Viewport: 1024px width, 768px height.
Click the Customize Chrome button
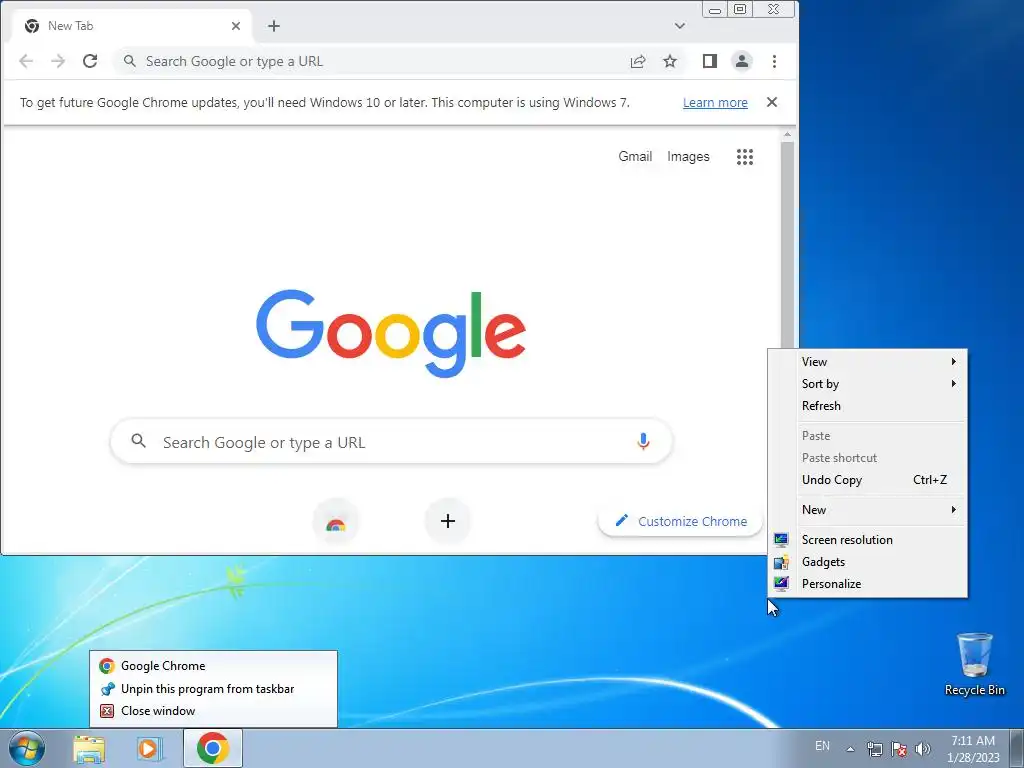point(680,521)
